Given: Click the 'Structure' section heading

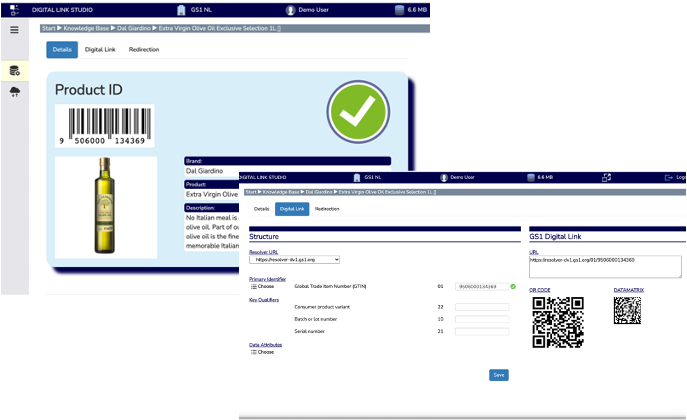Looking at the screenshot, I should pyautogui.click(x=264, y=236).
